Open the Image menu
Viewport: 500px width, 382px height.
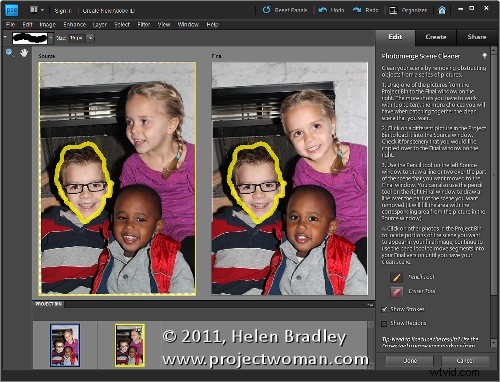pyautogui.click(x=48, y=24)
